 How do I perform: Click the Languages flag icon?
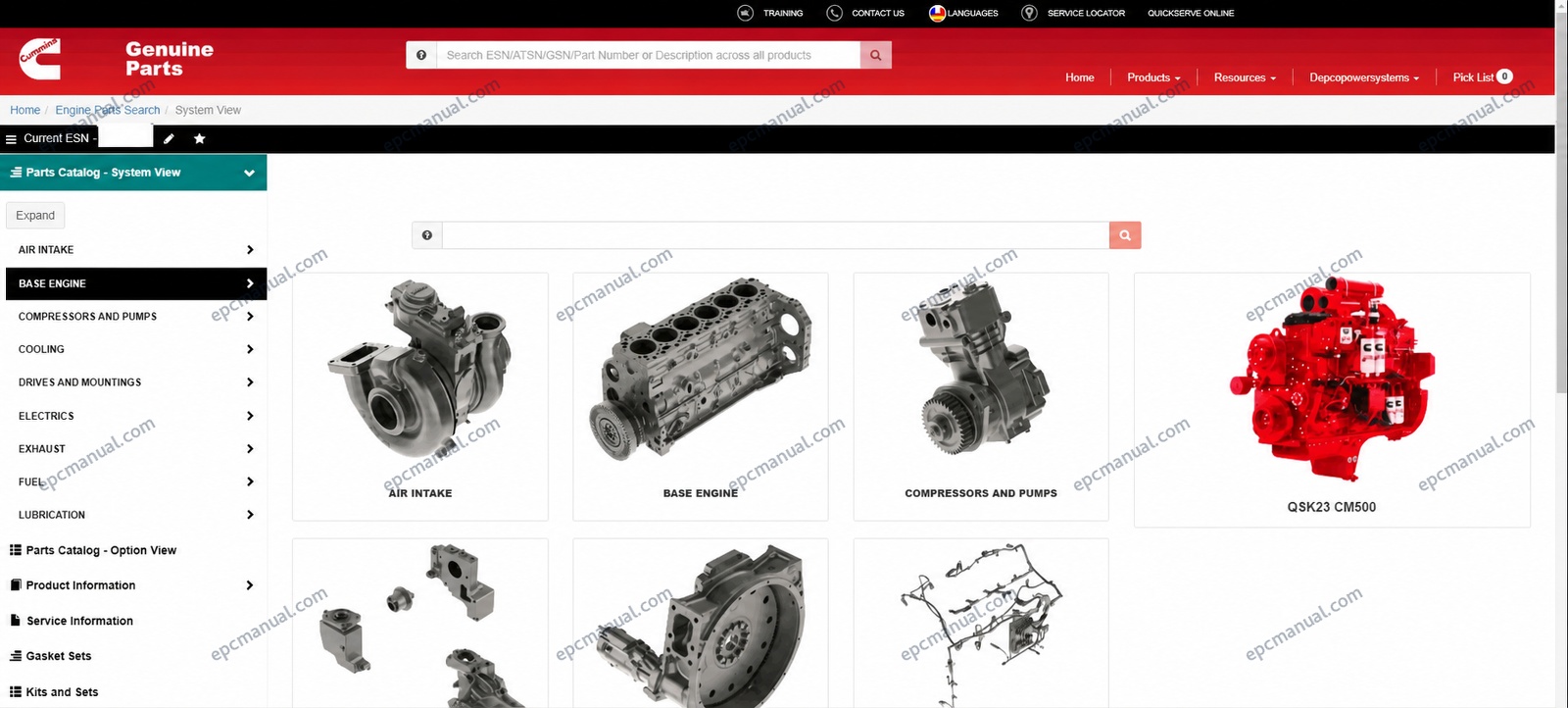(x=937, y=13)
